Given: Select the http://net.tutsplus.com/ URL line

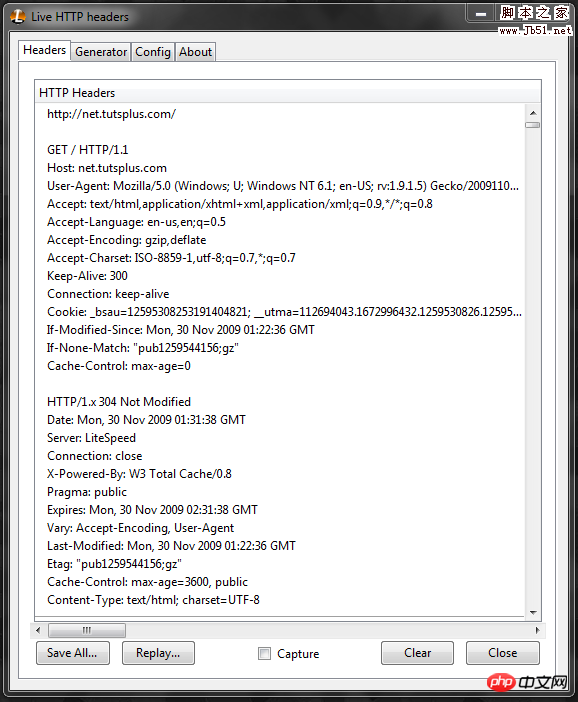Looking at the screenshot, I should [111, 114].
